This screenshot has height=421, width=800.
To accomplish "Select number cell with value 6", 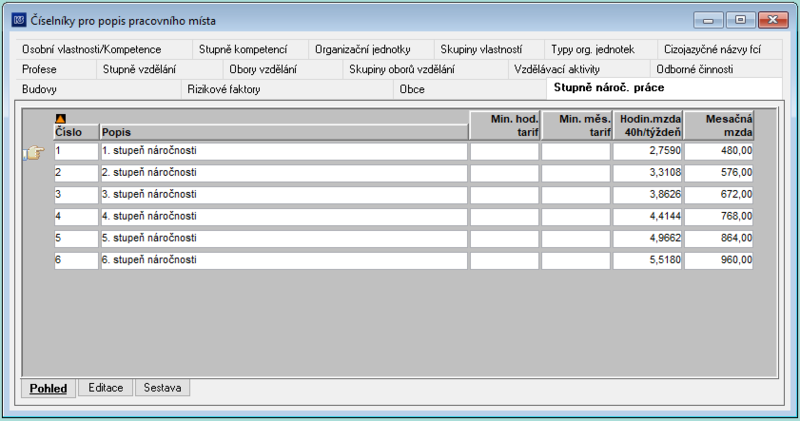I will (x=76, y=260).
